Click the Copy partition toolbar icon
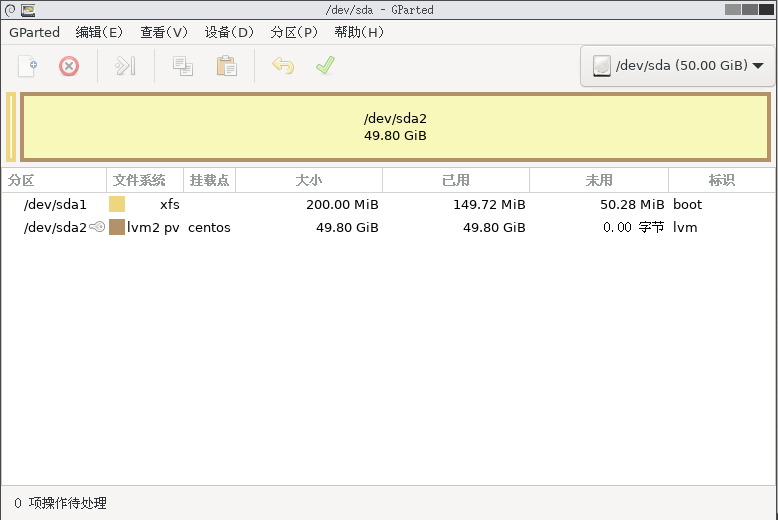The image size is (778, 520). click(x=183, y=66)
